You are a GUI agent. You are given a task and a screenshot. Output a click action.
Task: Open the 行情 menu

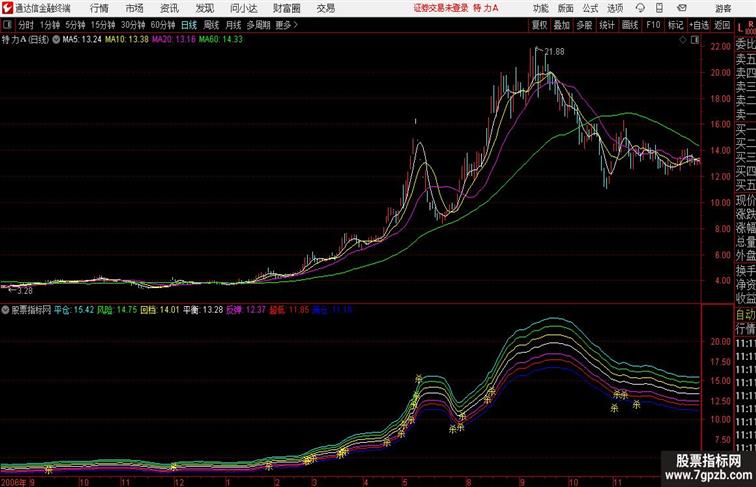(99, 8)
